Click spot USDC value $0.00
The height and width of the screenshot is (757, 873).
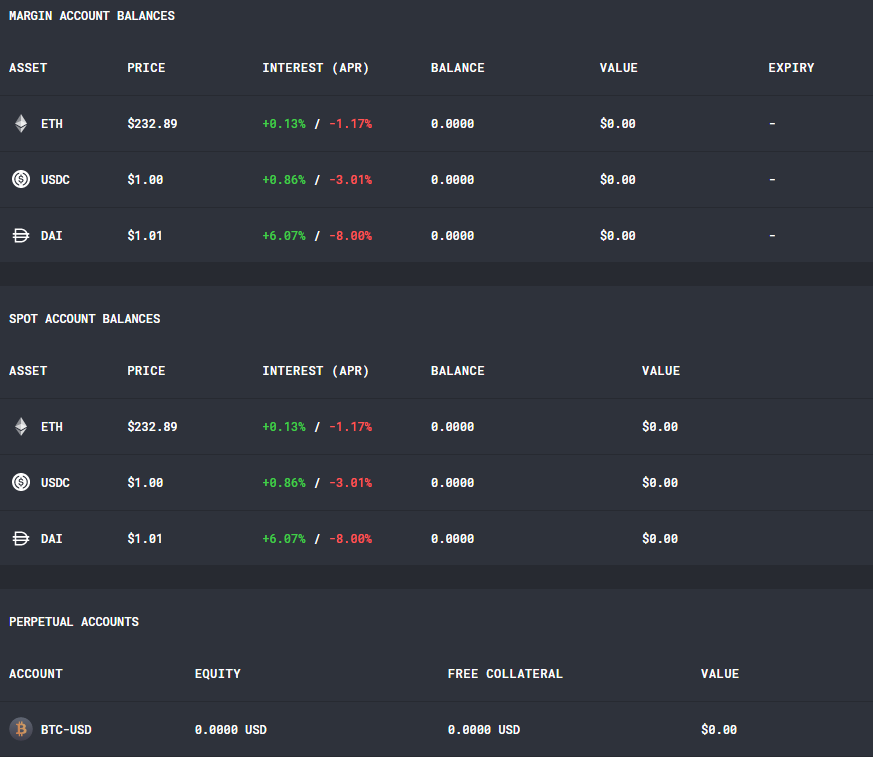660,482
